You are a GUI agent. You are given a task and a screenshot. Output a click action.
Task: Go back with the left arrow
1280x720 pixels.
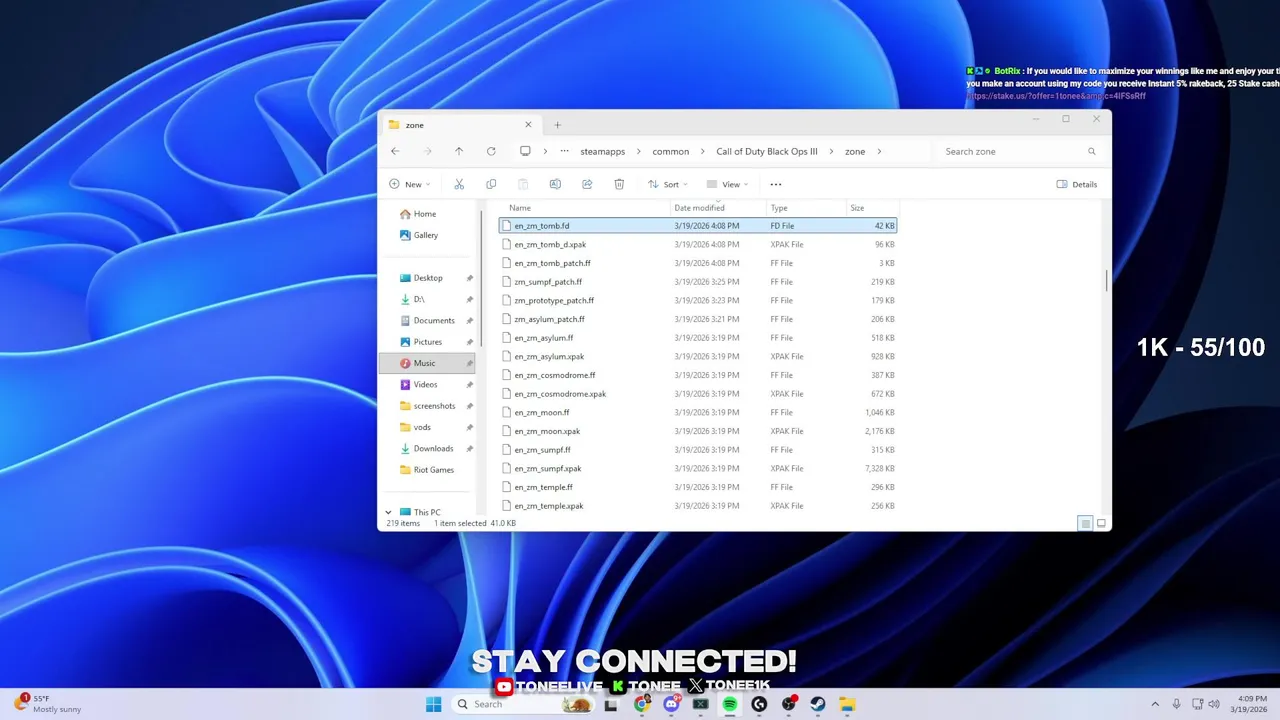(x=395, y=151)
